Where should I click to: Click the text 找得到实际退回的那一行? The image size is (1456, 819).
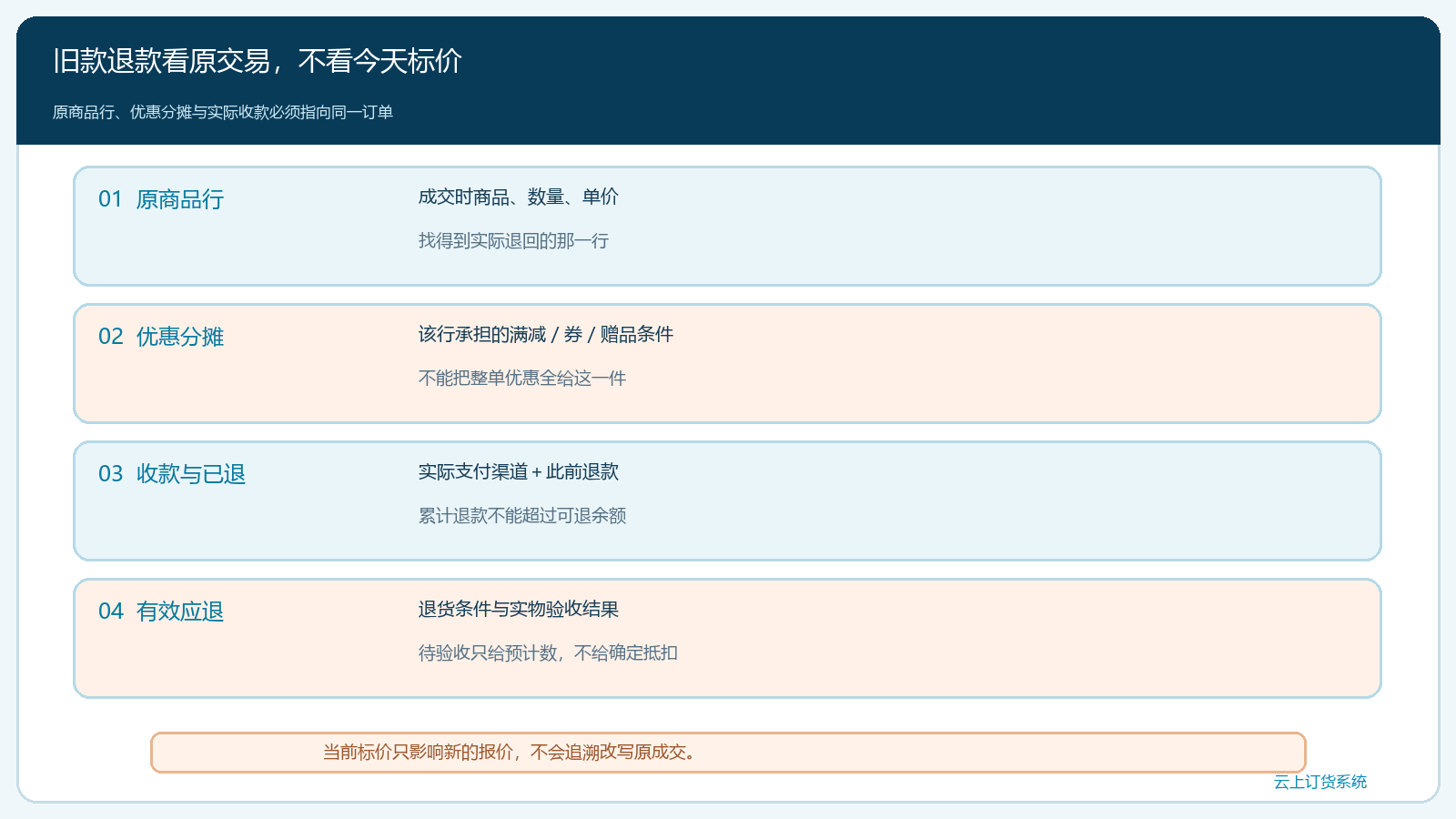(513, 241)
